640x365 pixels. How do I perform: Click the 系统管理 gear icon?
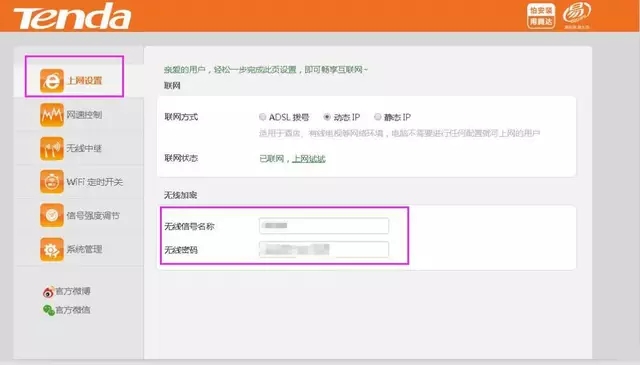click(x=51, y=249)
